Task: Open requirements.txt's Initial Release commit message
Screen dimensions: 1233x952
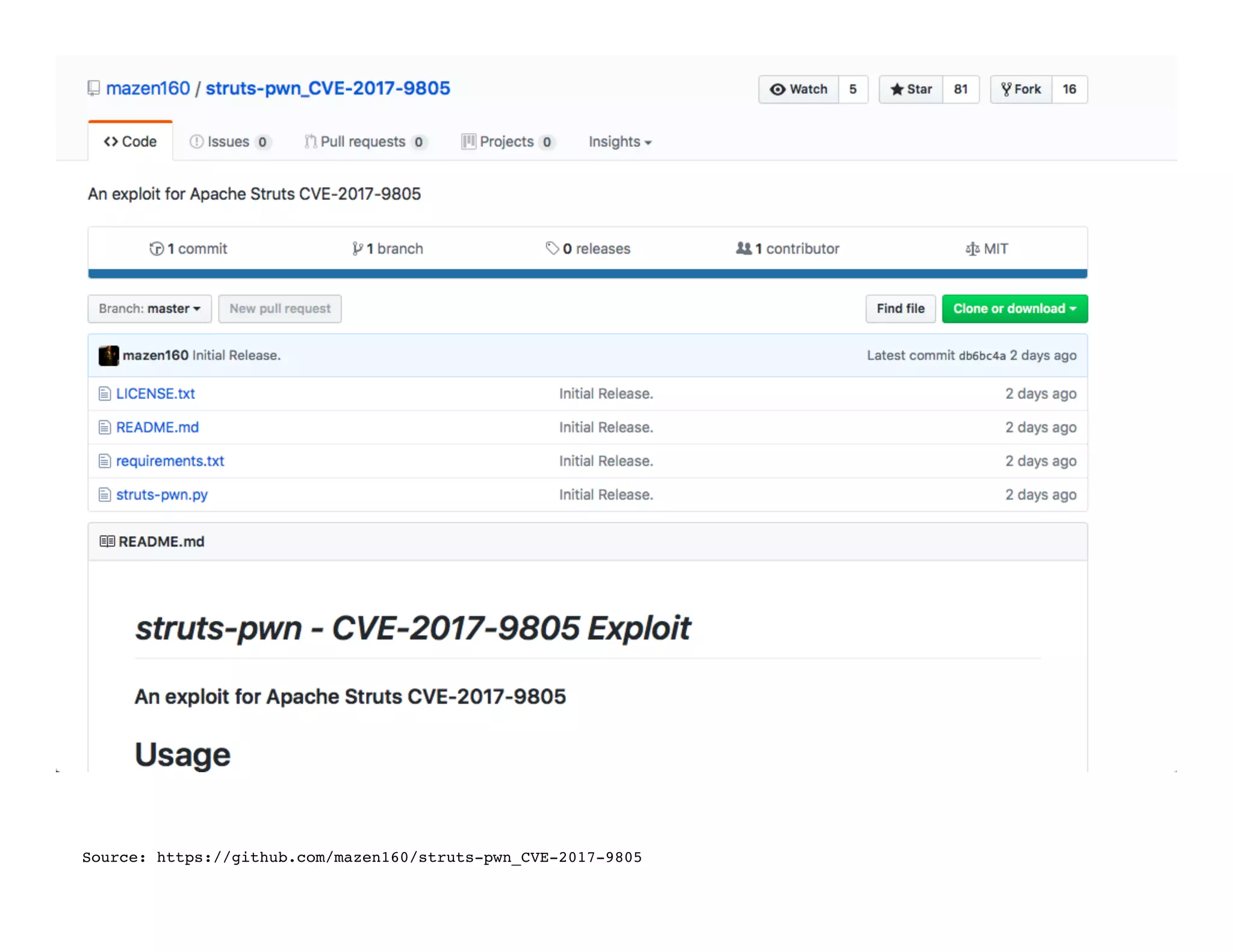Action: click(606, 461)
